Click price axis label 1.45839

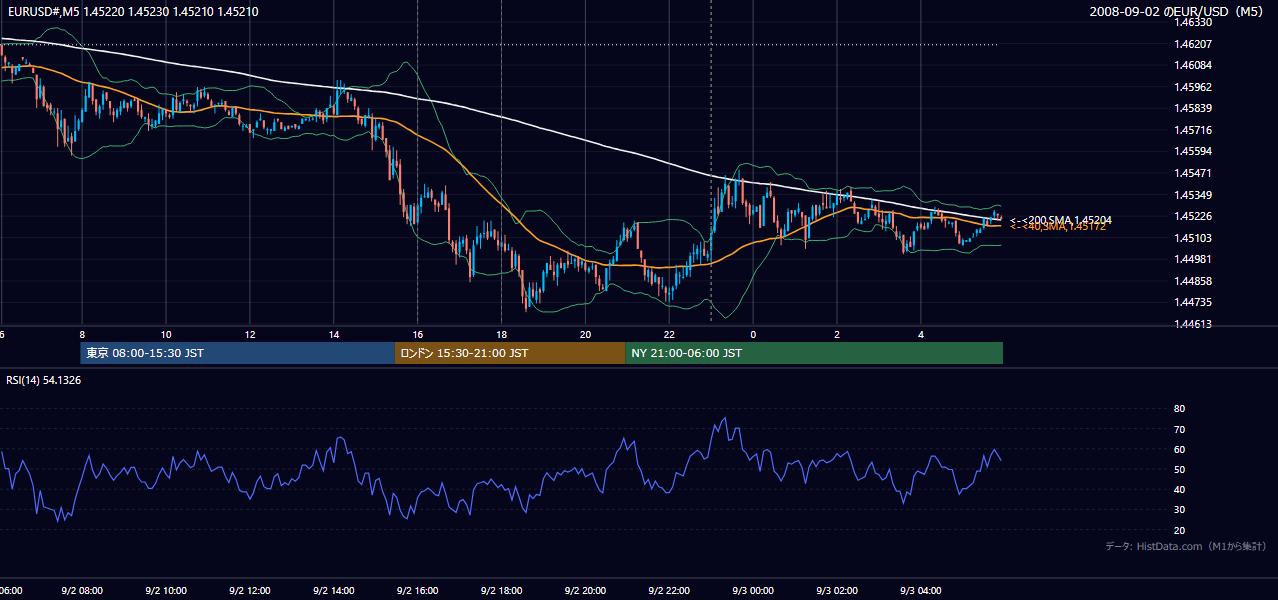(x=1193, y=108)
